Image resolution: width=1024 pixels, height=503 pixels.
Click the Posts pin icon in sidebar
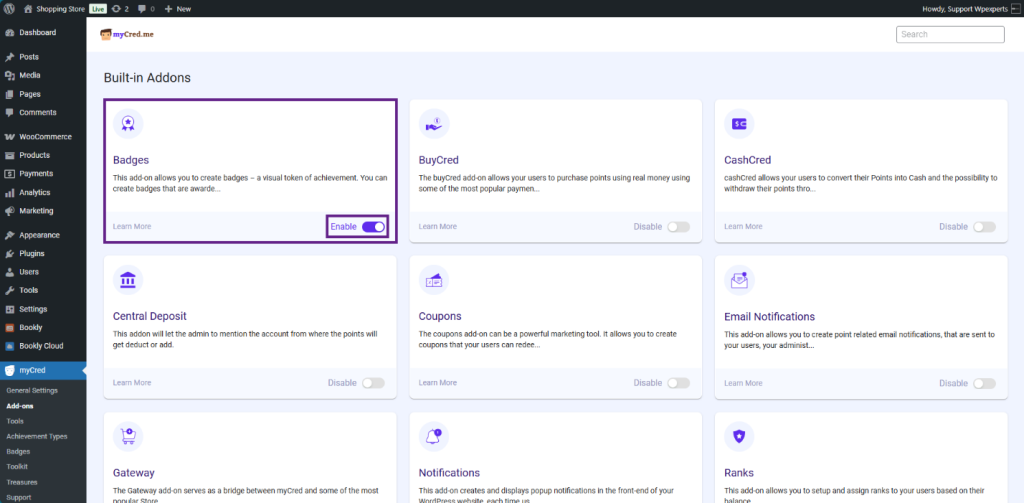(10, 57)
